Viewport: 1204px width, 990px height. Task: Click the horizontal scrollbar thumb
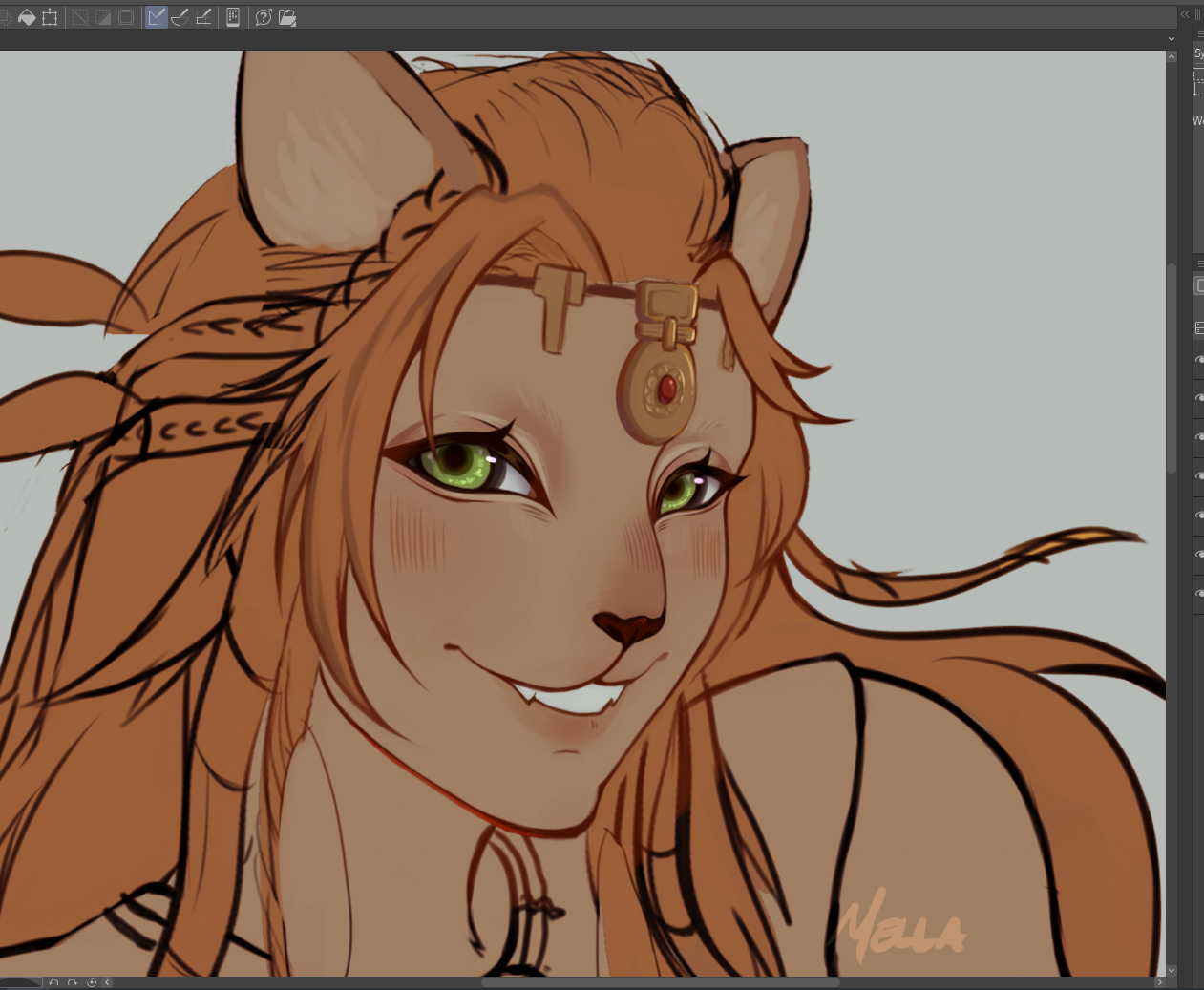659,982
